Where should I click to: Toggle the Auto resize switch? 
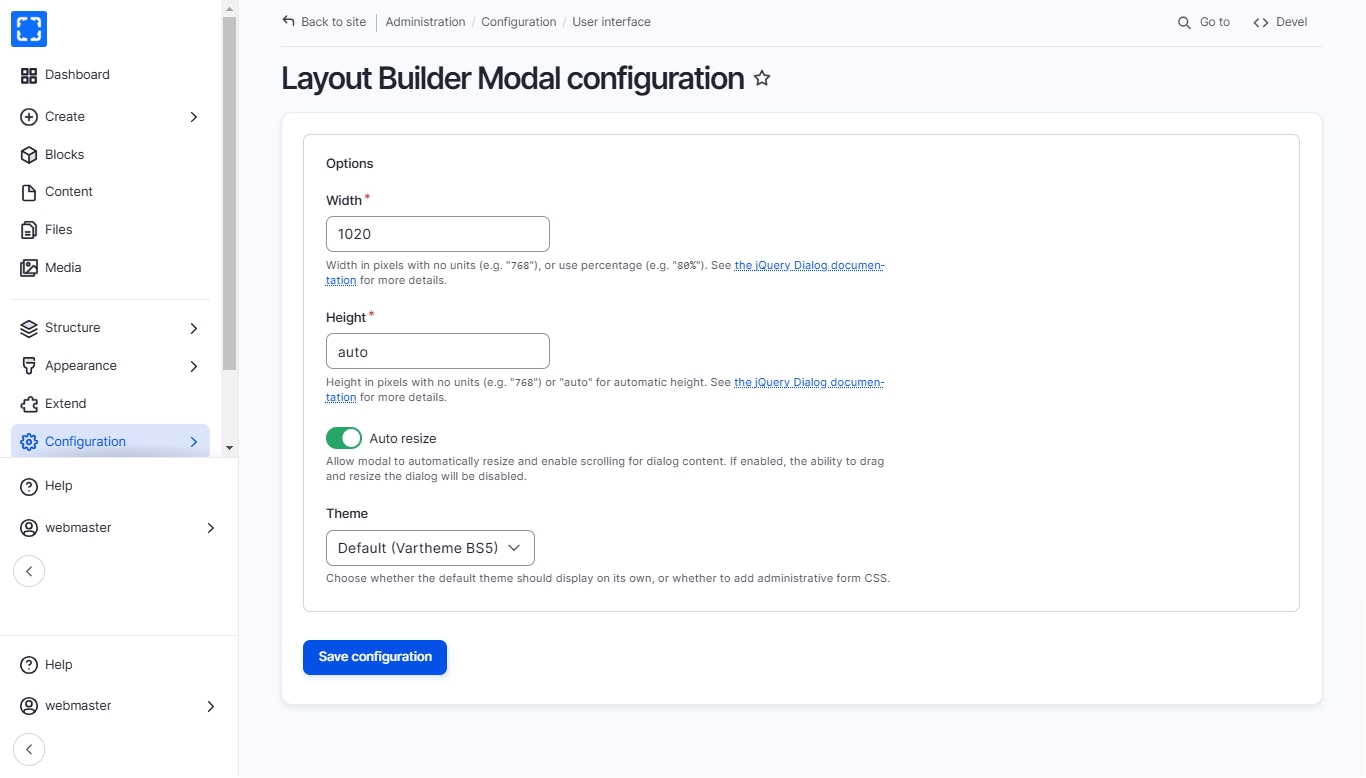(x=344, y=438)
